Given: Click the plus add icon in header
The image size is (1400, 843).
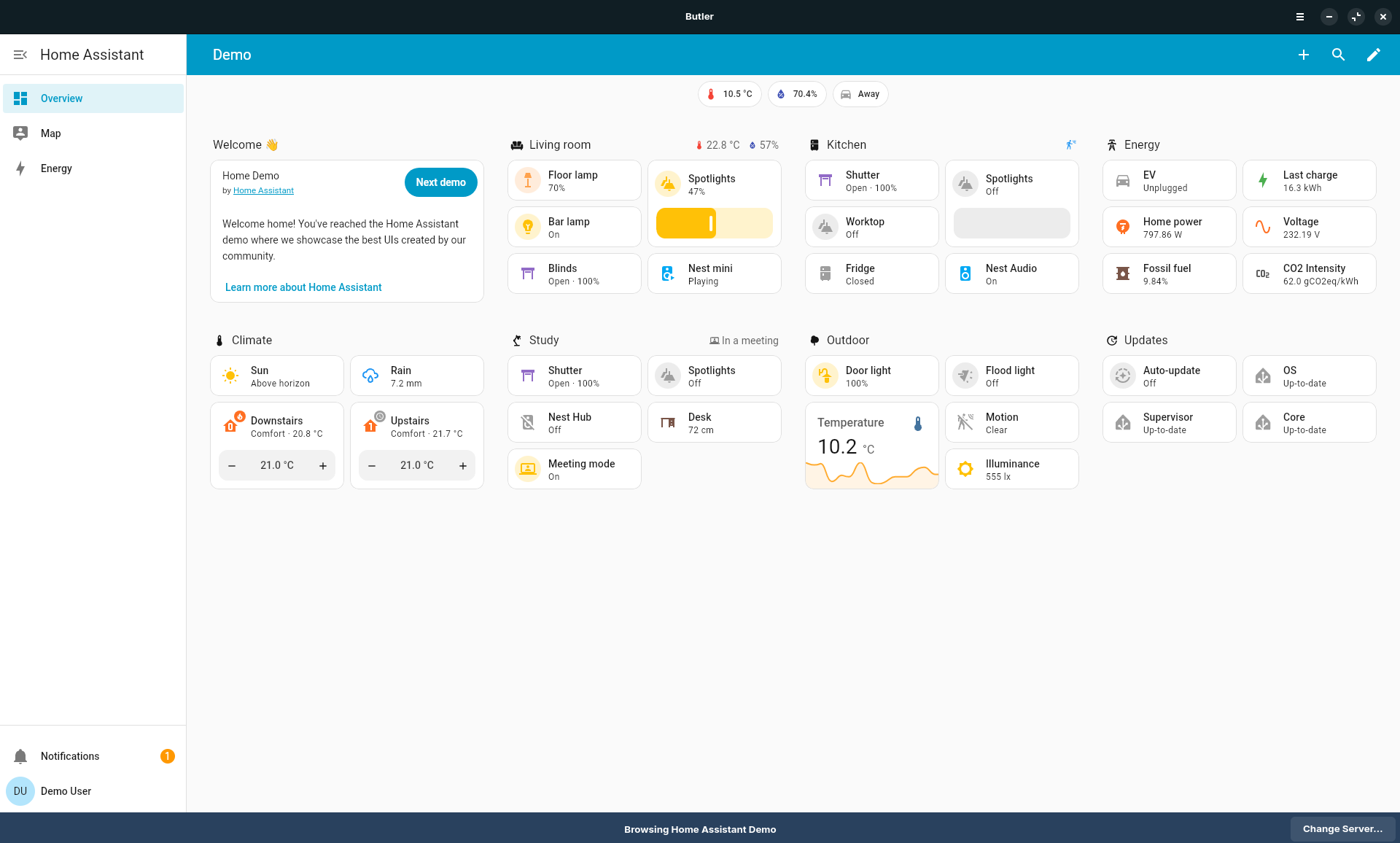Looking at the screenshot, I should 1304,55.
